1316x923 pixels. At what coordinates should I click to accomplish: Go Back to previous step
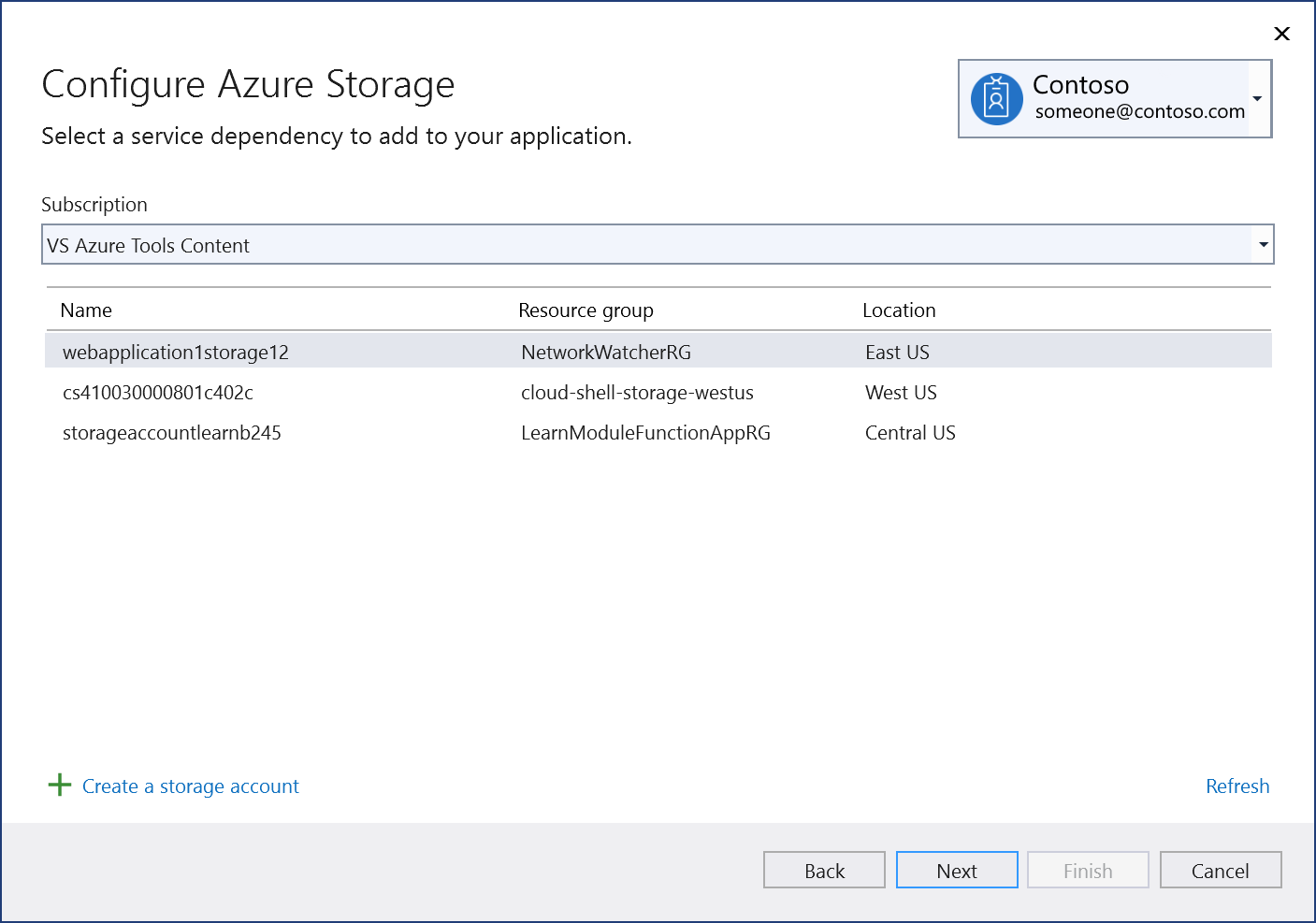tap(824, 870)
